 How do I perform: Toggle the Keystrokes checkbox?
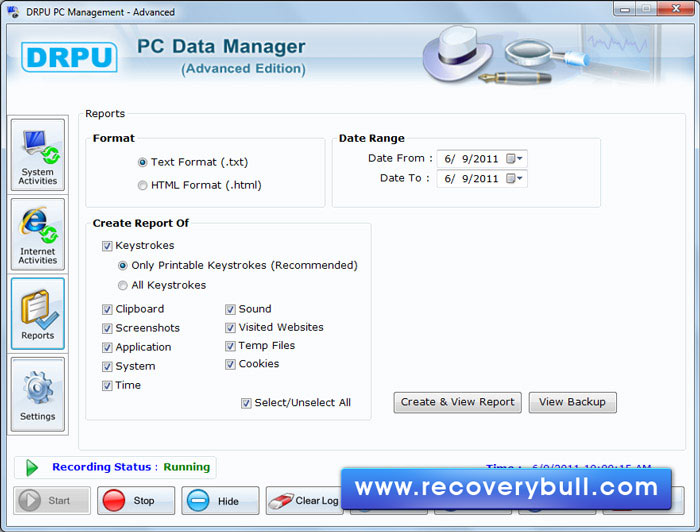click(107, 246)
